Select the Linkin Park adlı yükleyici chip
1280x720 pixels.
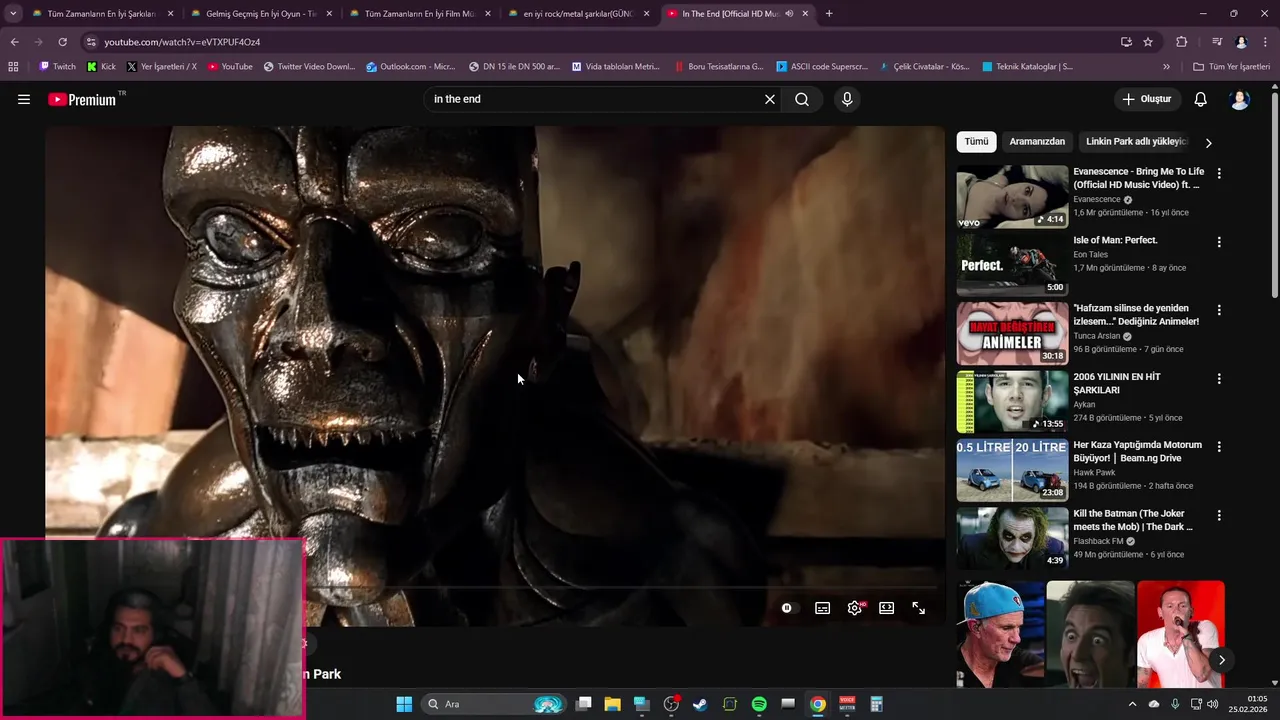click(x=1136, y=142)
